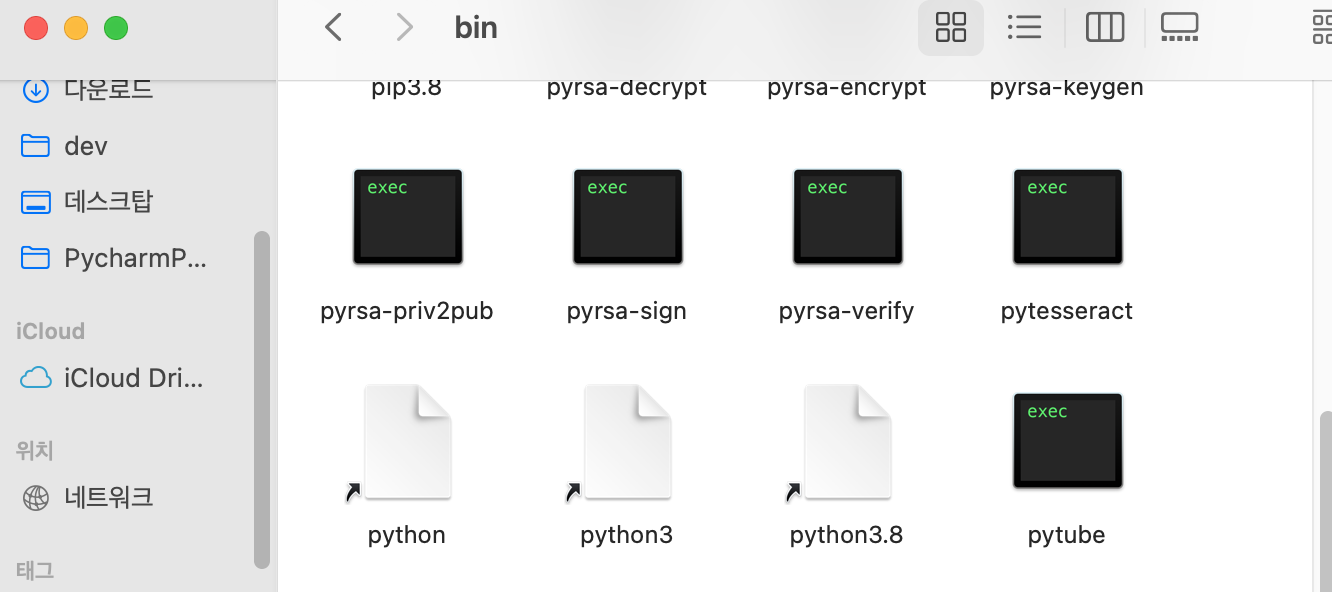Click the pytesseract file name label
The height and width of the screenshot is (592, 1332).
[1067, 311]
